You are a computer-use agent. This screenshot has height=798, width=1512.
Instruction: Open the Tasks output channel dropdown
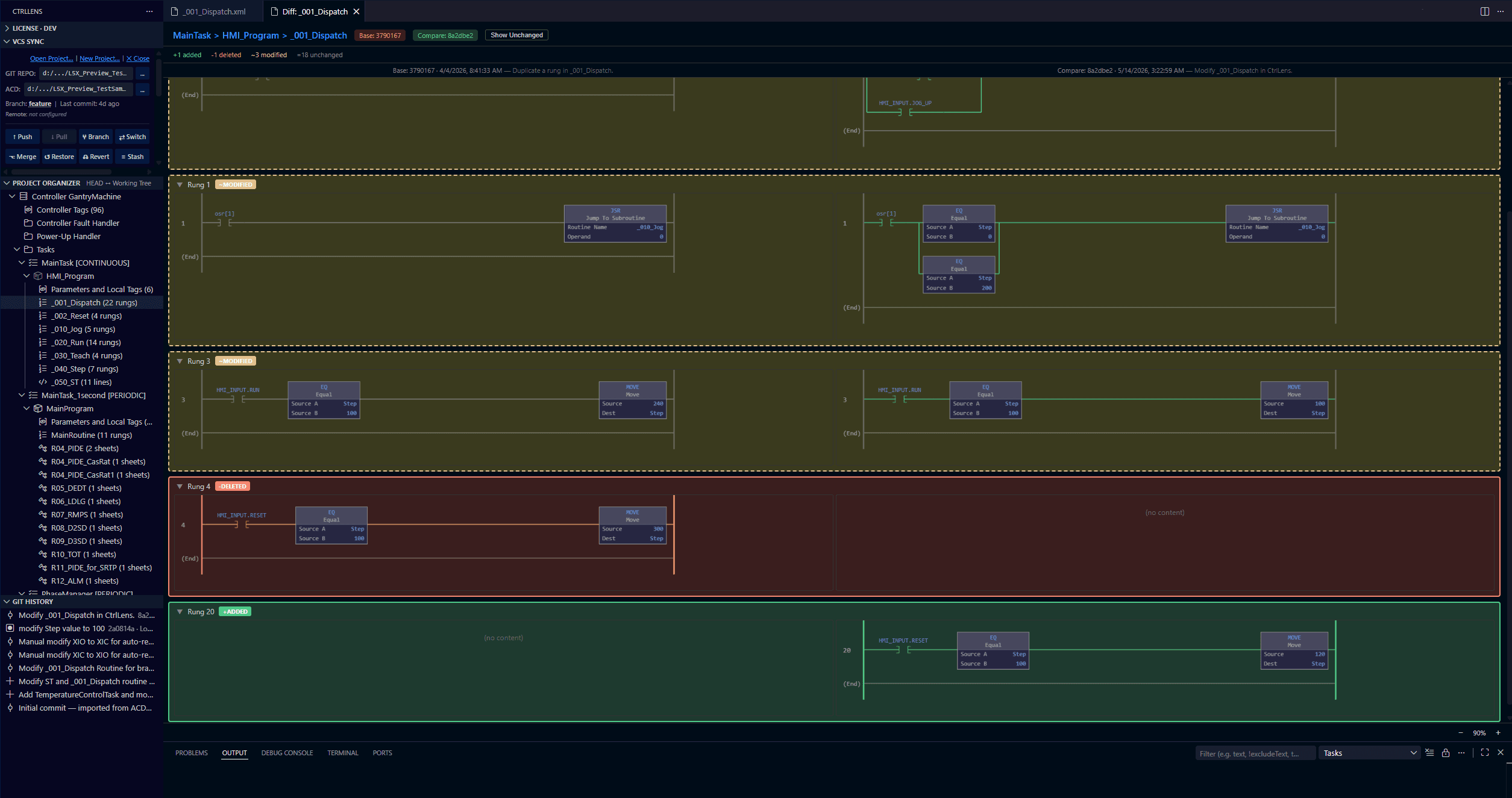1369,753
